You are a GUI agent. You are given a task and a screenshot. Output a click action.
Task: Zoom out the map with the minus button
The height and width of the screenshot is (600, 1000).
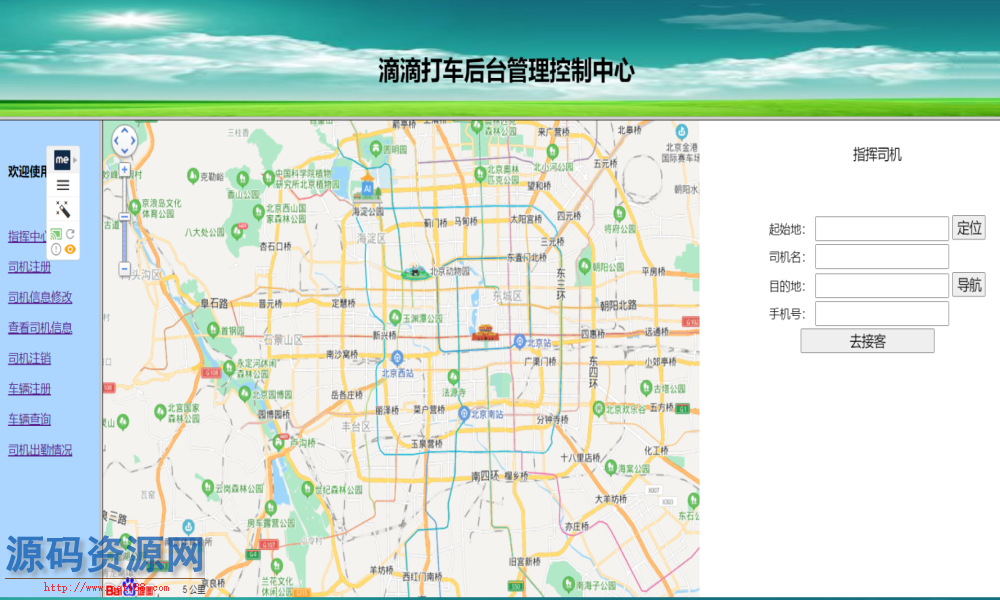[124, 268]
